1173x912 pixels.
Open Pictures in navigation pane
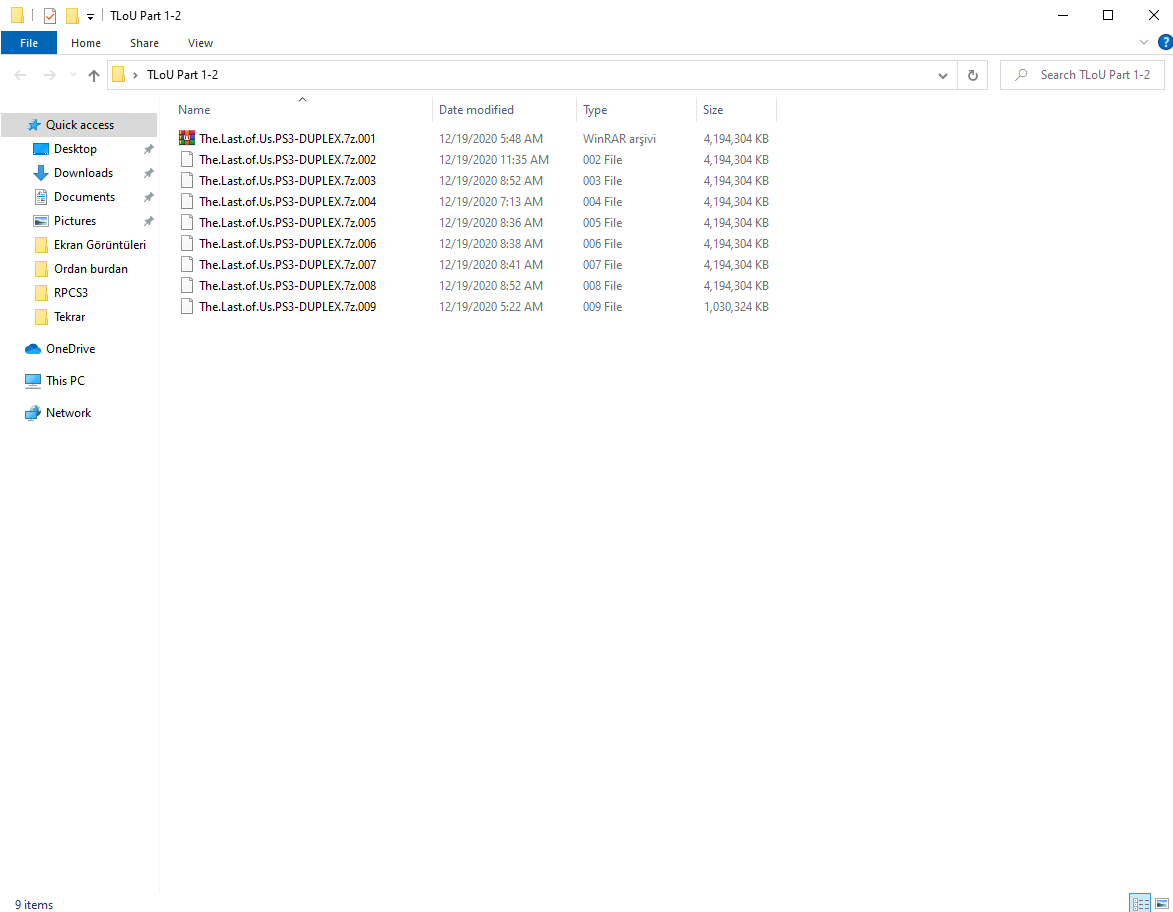click(x=75, y=221)
